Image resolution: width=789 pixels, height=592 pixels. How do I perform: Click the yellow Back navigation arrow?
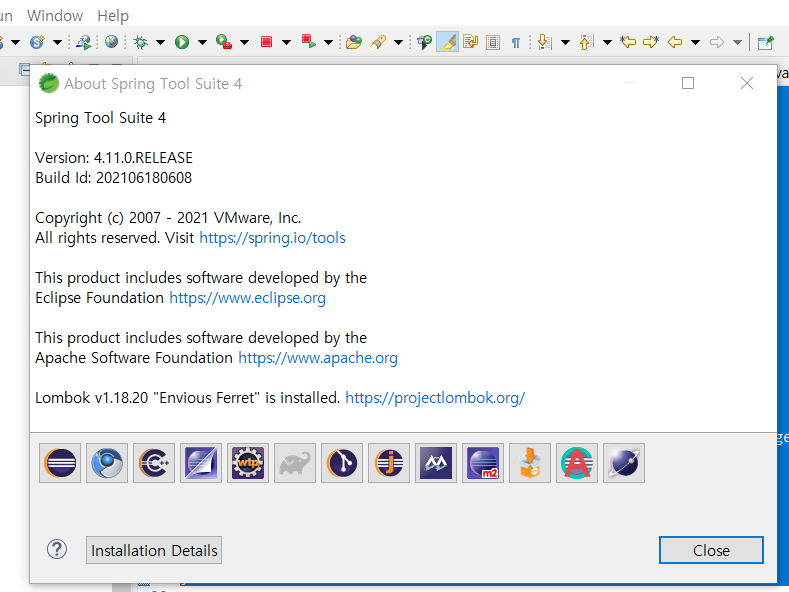675,42
